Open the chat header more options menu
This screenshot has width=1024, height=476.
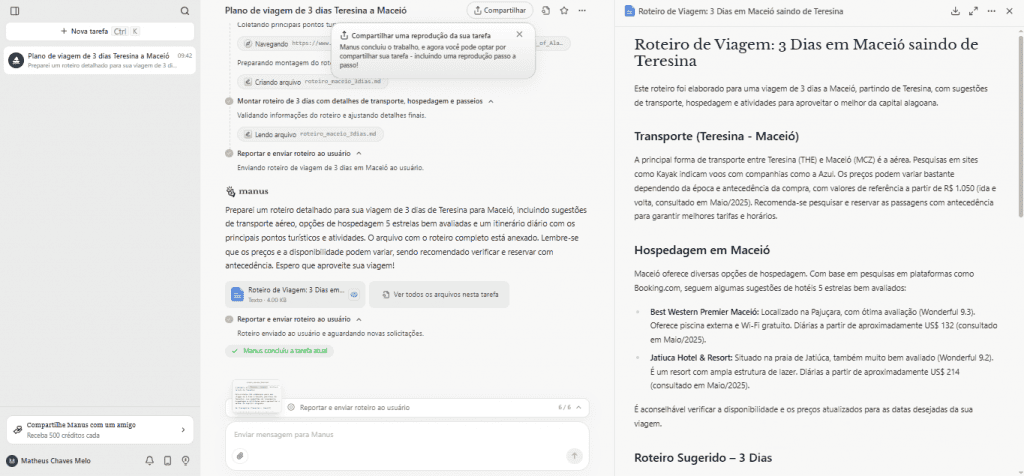coord(582,10)
